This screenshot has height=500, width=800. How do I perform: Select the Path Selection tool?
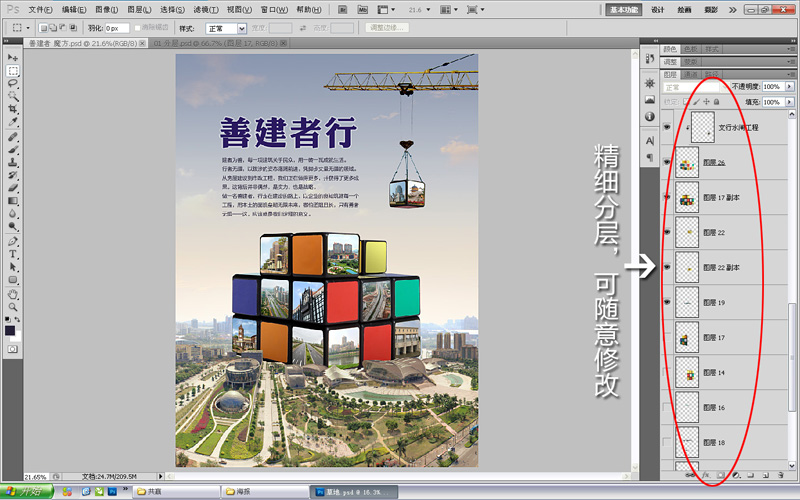pos(13,266)
